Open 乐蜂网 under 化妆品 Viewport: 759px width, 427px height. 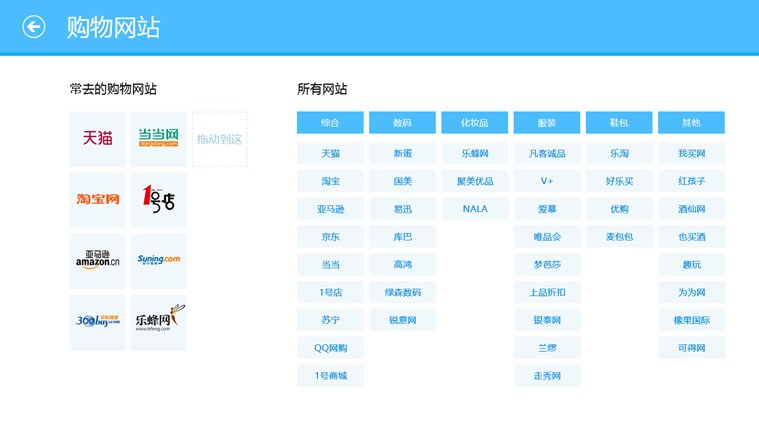point(474,153)
